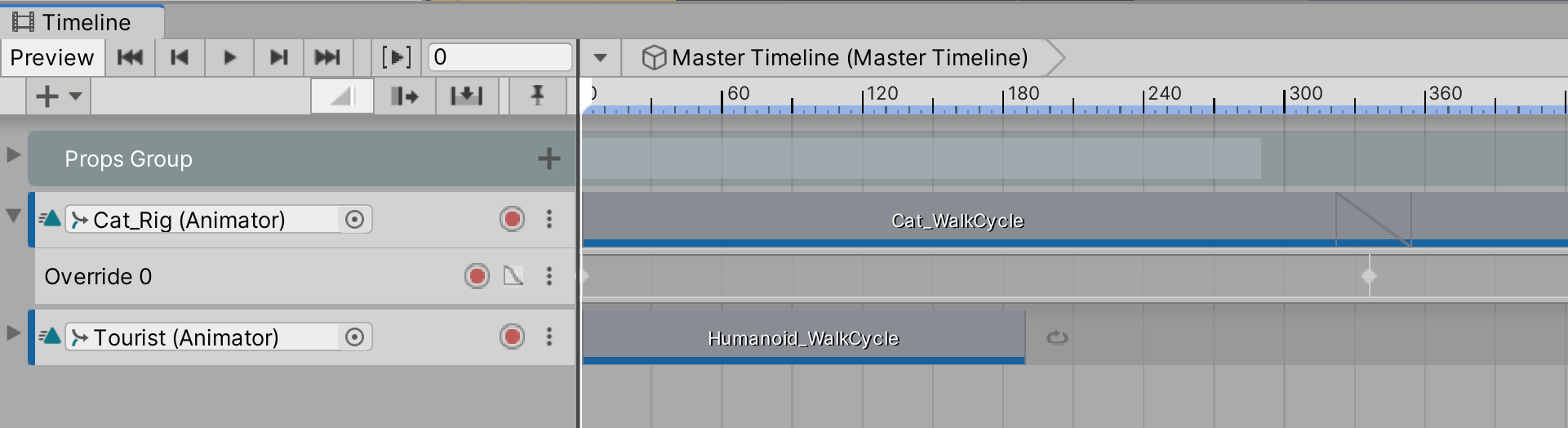Step to previous frame
Image resolution: width=1568 pixels, height=428 pixels.
pyautogui.click(x=180, y=57)
